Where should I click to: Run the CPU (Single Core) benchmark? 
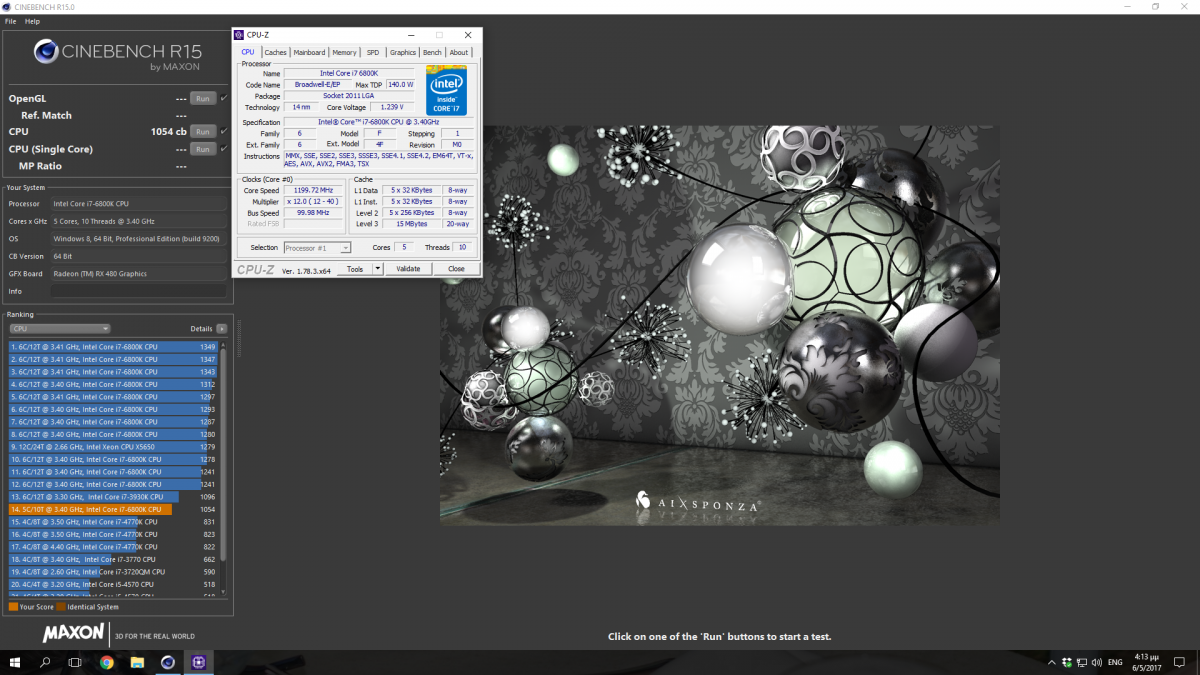pos(203,149)
